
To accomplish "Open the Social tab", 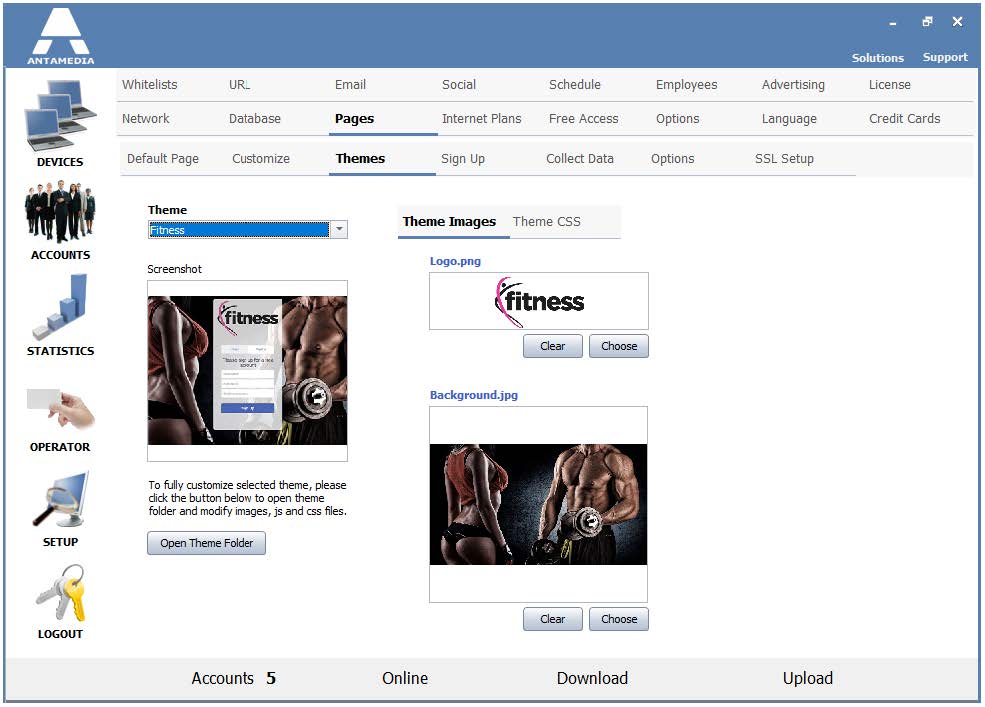I will (x=459, y=85).
